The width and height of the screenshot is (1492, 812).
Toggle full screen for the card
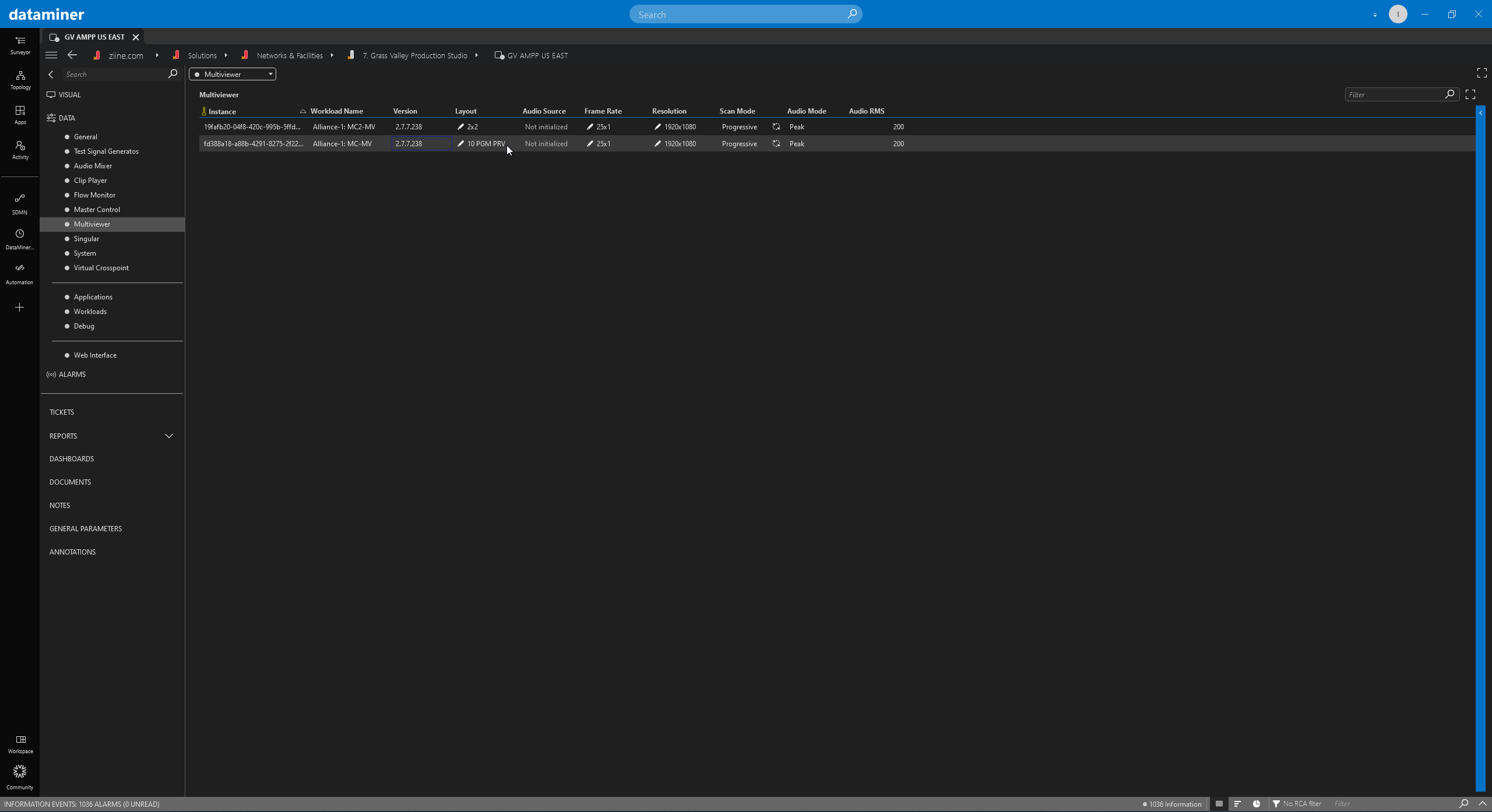(1482, 73)
